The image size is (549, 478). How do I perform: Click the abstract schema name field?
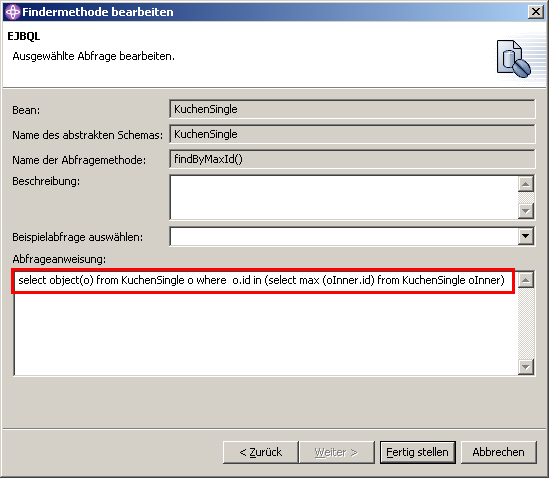(x=352, y=134)
